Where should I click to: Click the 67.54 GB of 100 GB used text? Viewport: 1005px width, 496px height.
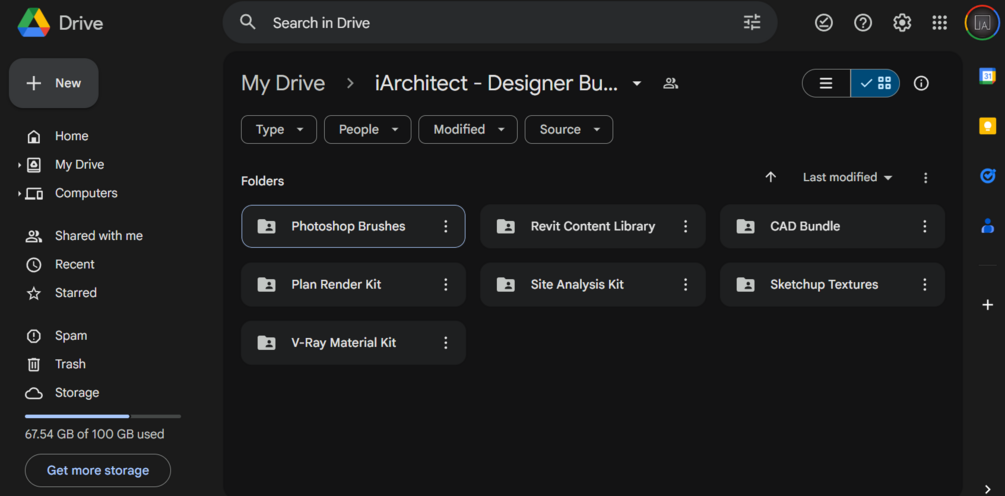pos(94,434)
